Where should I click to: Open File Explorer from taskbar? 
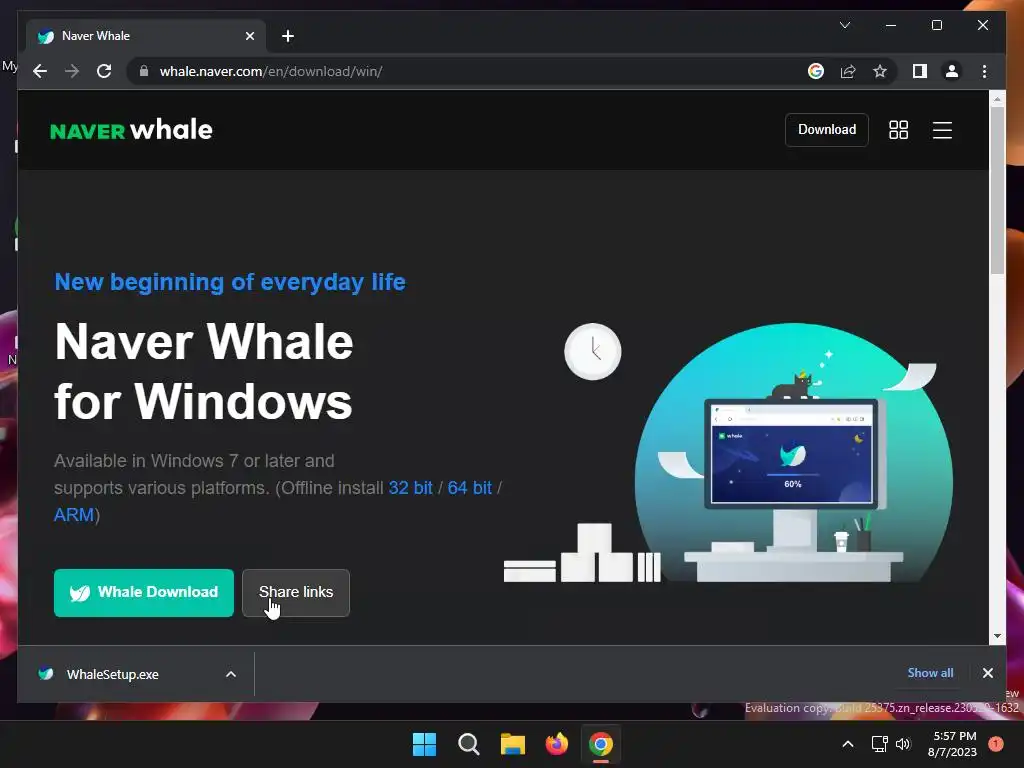point(513,744)
